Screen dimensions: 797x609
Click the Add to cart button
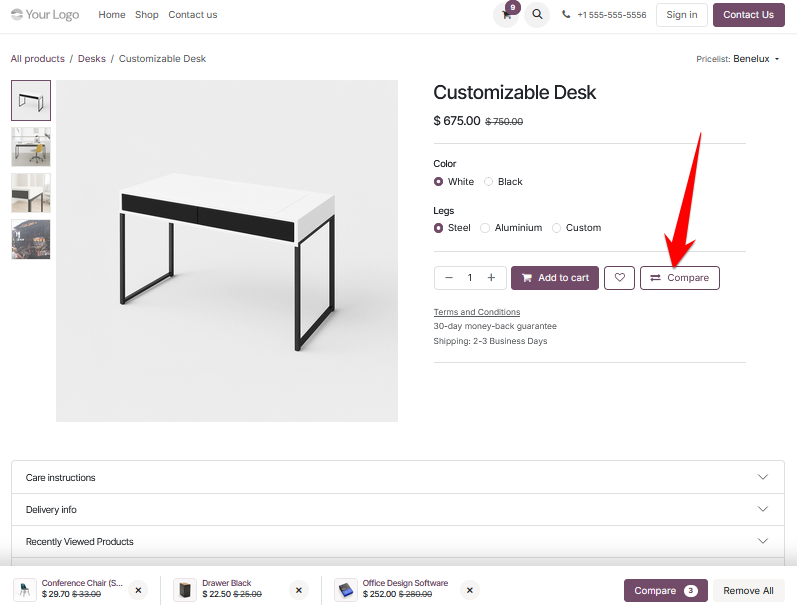tap(555, 278)
